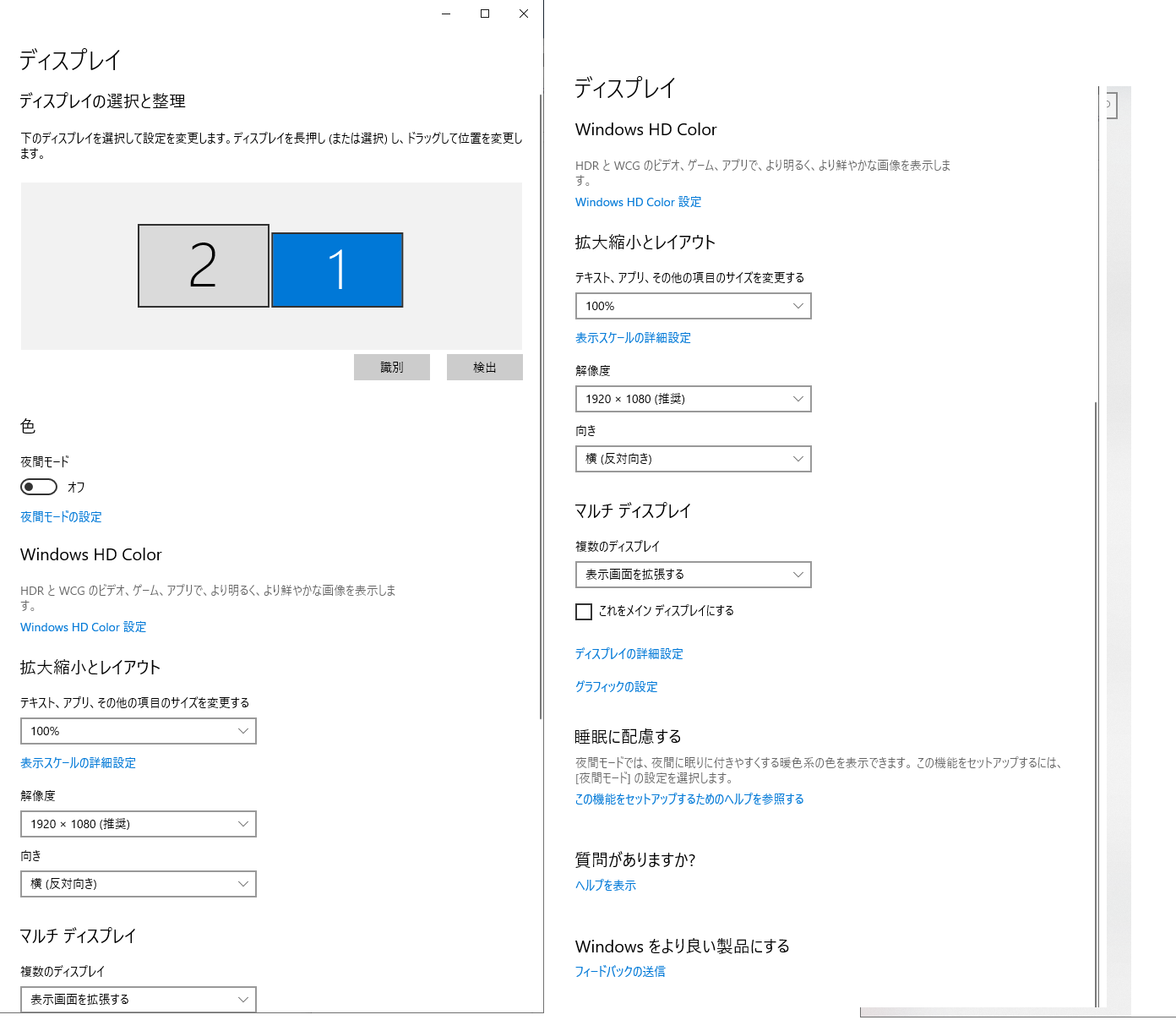
Task: Click the 色 section heading
Action: (28, 426)
